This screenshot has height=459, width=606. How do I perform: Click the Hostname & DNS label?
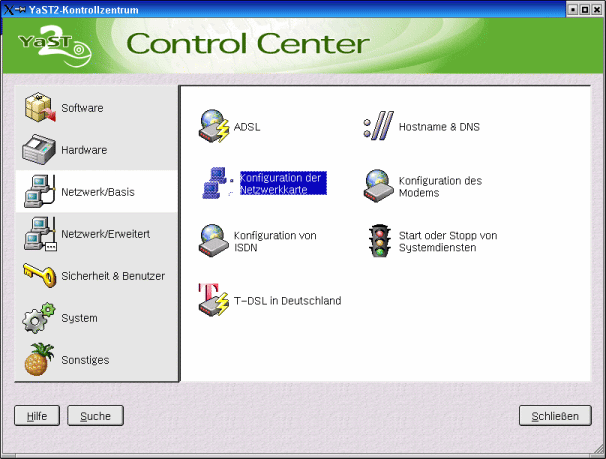[x=439, y=127]
